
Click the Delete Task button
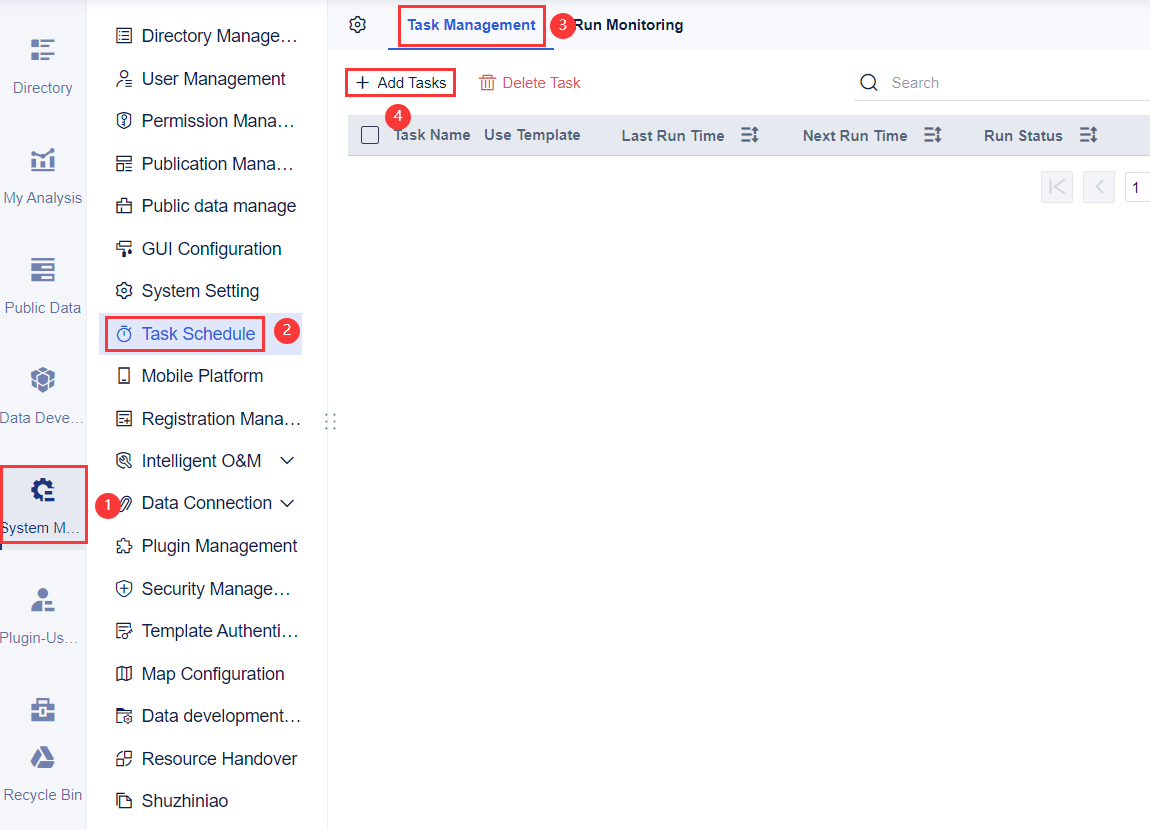click(529, 82)
